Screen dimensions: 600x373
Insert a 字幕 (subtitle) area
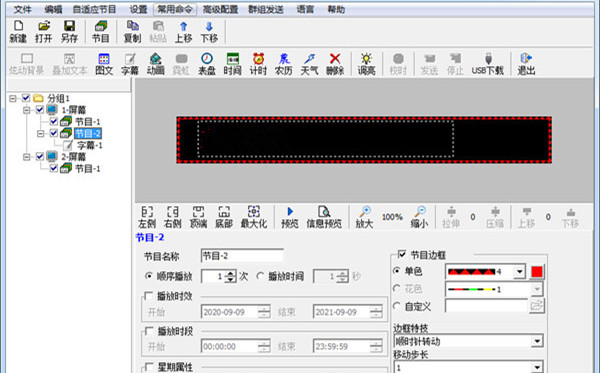click(x=130, y=64)
